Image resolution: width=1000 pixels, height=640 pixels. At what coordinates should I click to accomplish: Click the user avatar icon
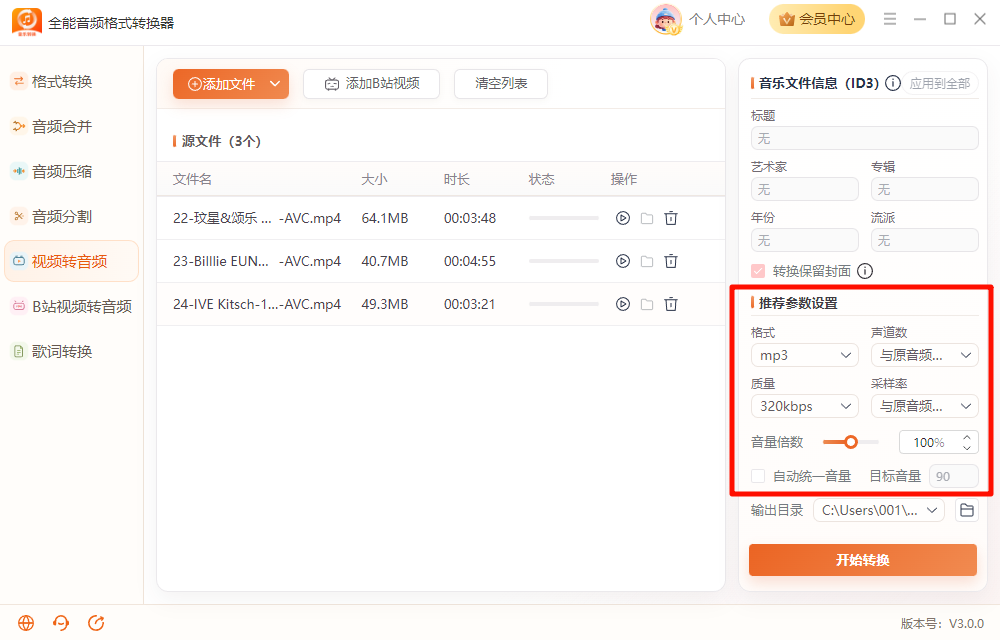point(665,19)
